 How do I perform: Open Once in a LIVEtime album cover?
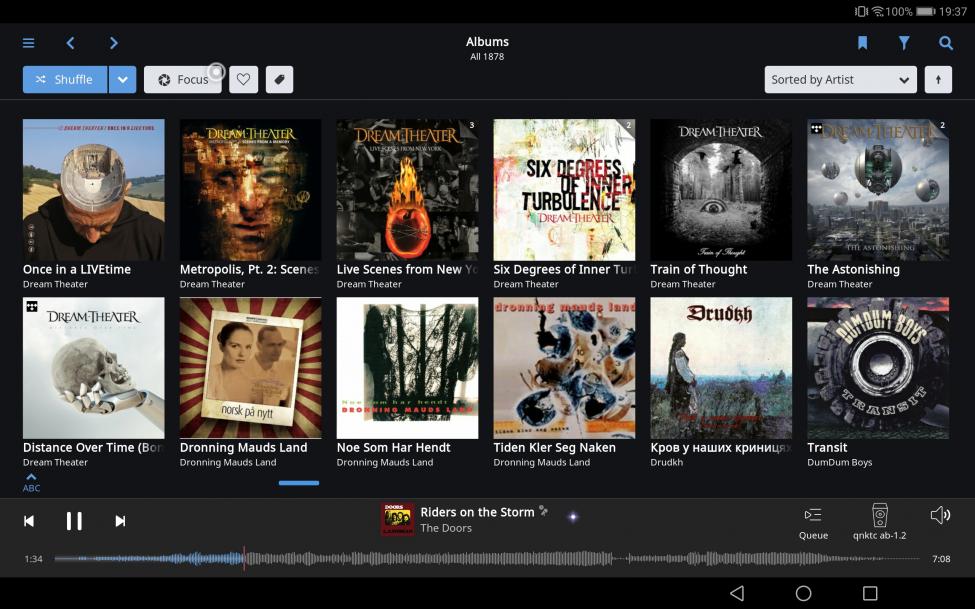pos(94,190)
